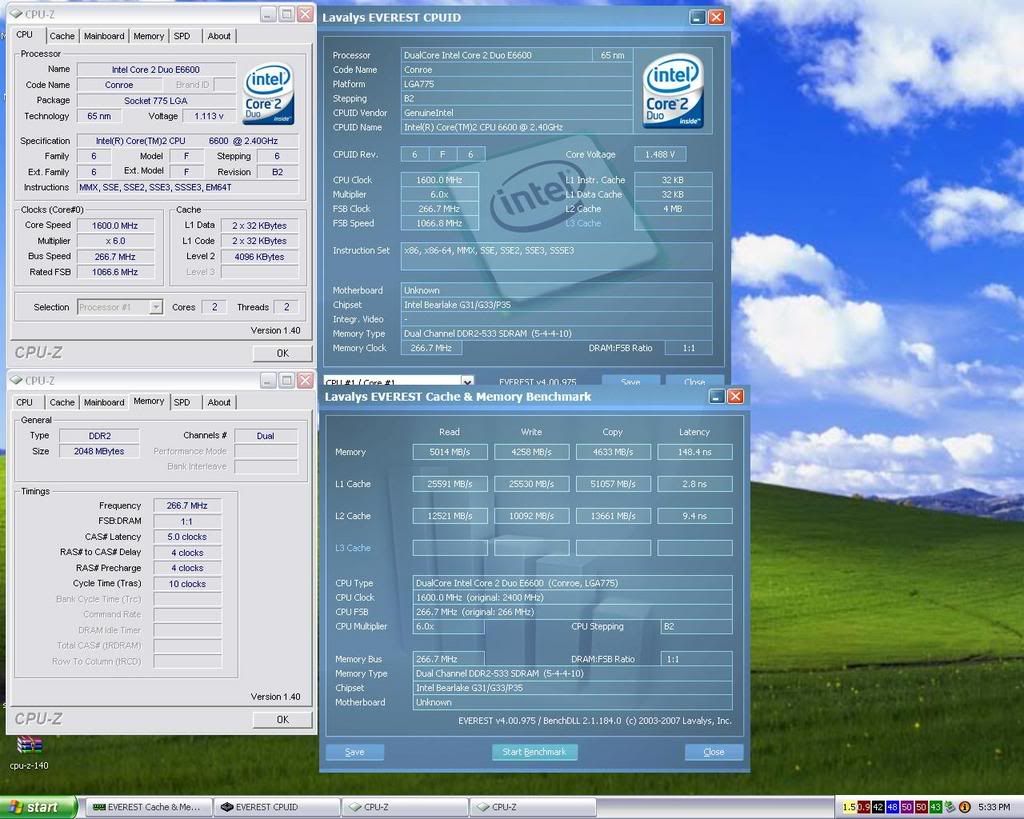Switch to the About tab in CPU-Z
Image resolution: width=1024 pixels, height=819 pixels.
tap(219, 35)
